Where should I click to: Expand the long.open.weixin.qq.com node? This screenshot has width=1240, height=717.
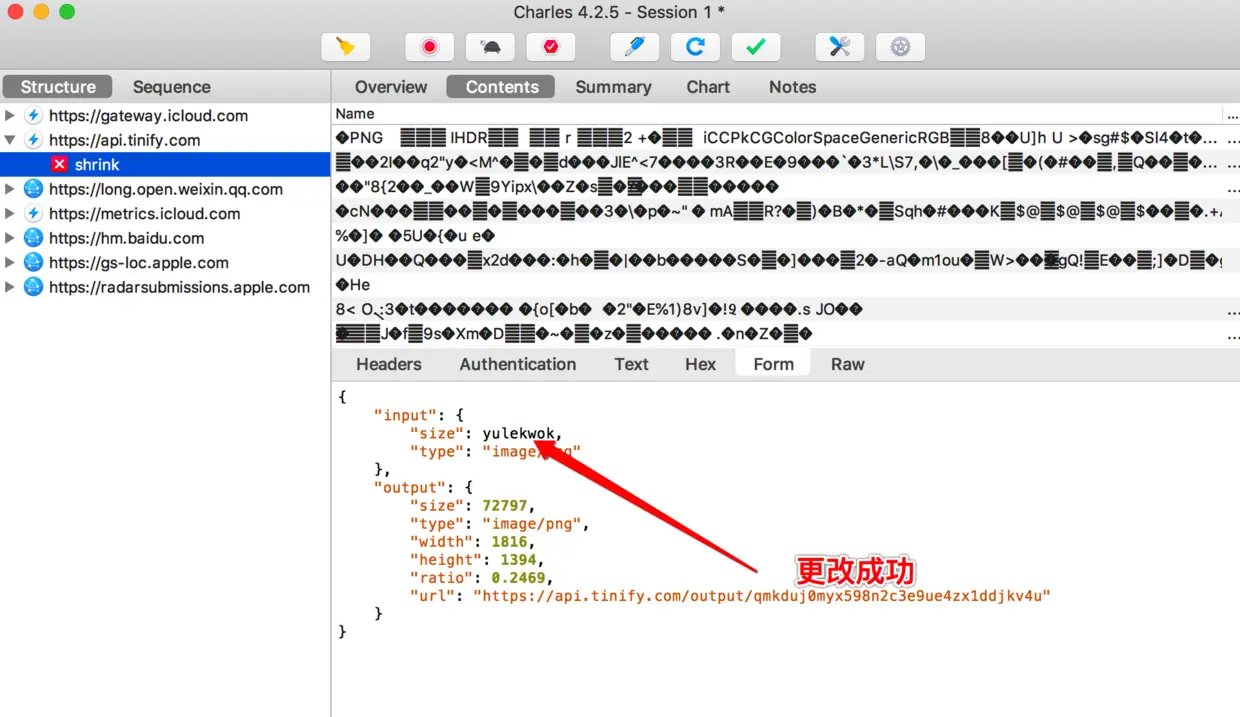10,189
